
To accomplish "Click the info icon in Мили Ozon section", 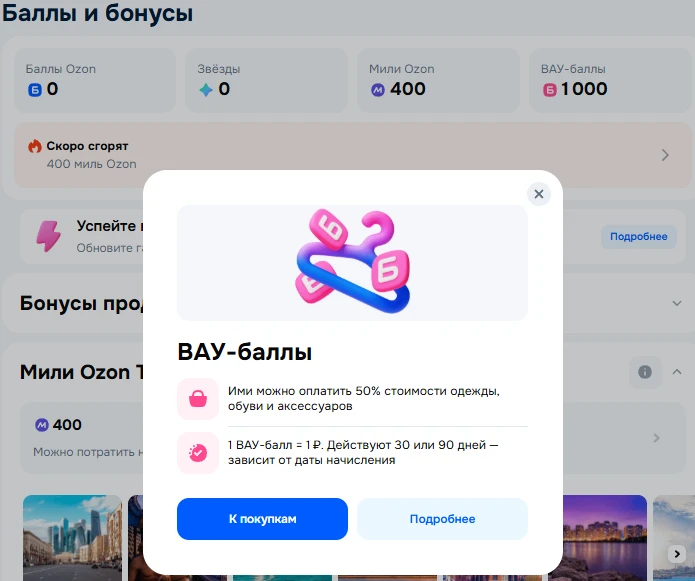I will point(645,372).
